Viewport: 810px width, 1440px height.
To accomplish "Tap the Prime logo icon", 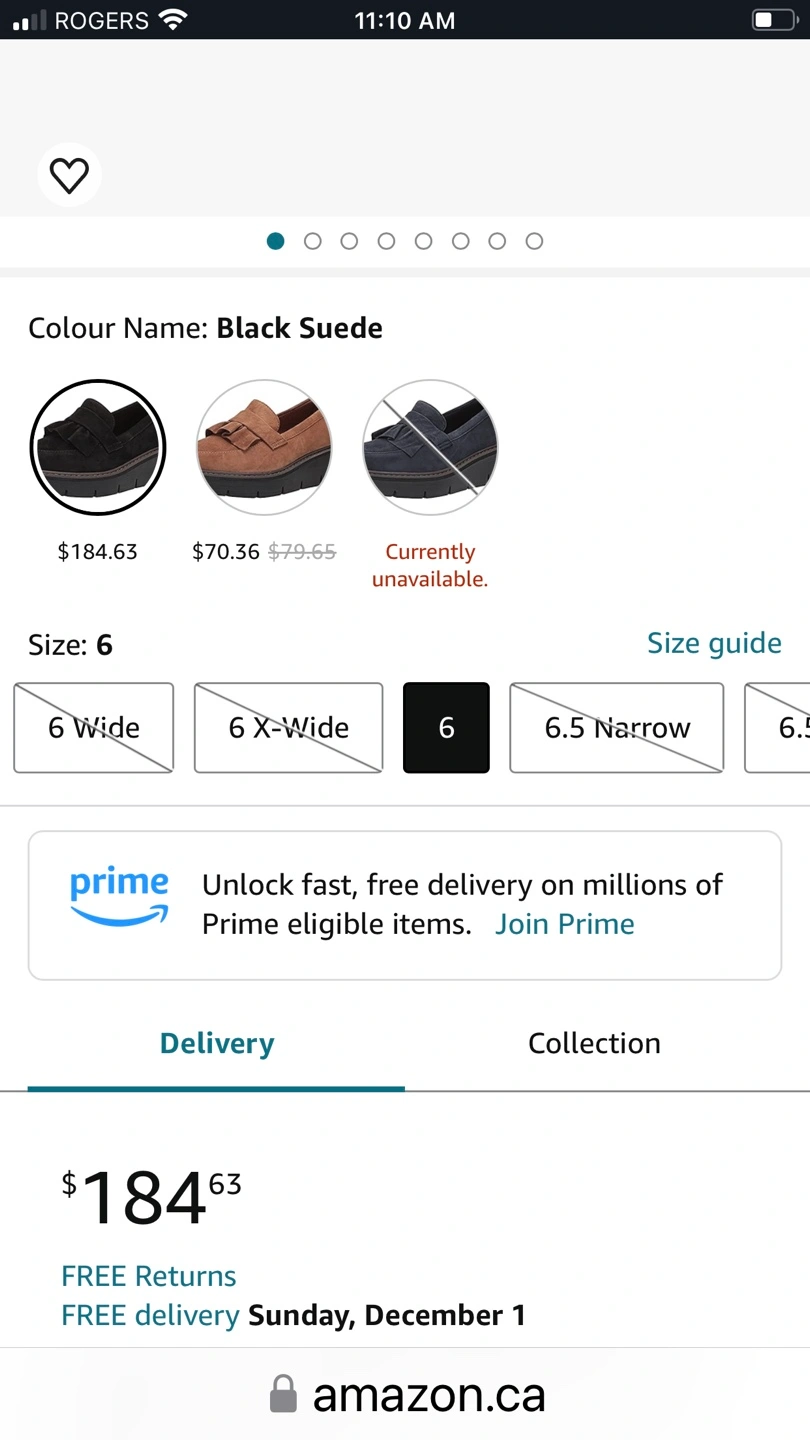I will click(x=119, y=897).
